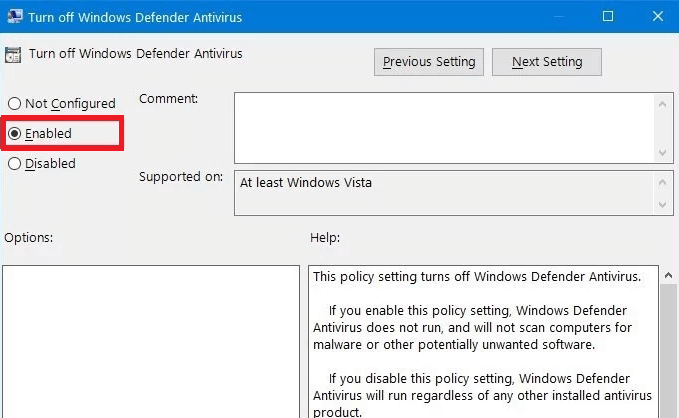
Task: Go to Next Setting
Action: tap(546, 62)
